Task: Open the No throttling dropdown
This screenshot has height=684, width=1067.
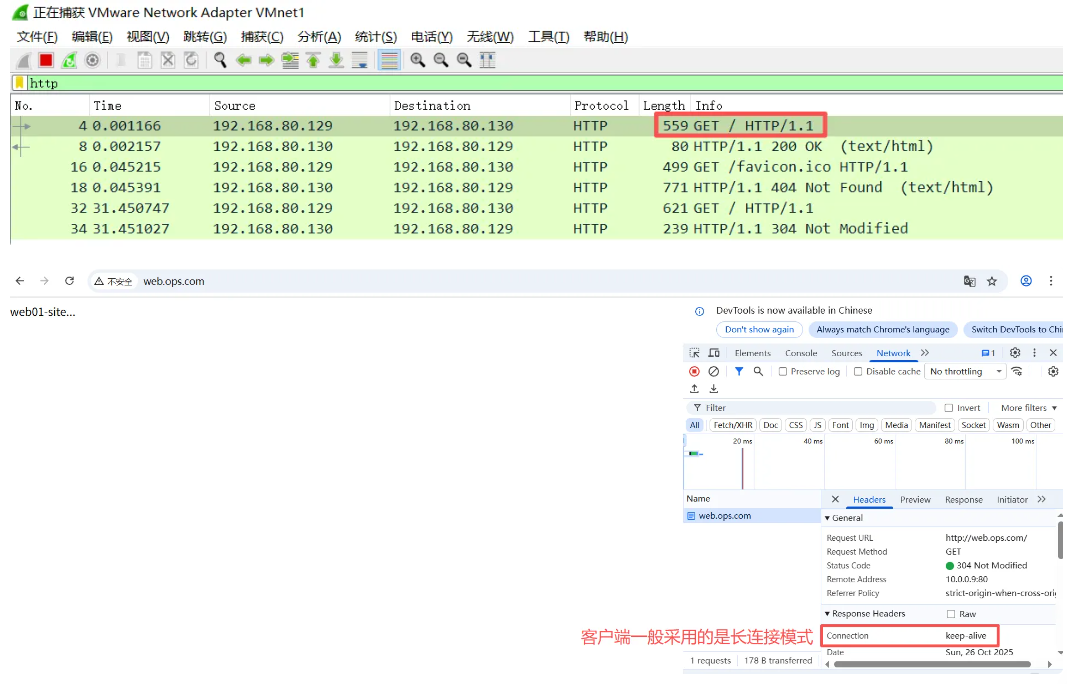Action: [x=965, y=371]
